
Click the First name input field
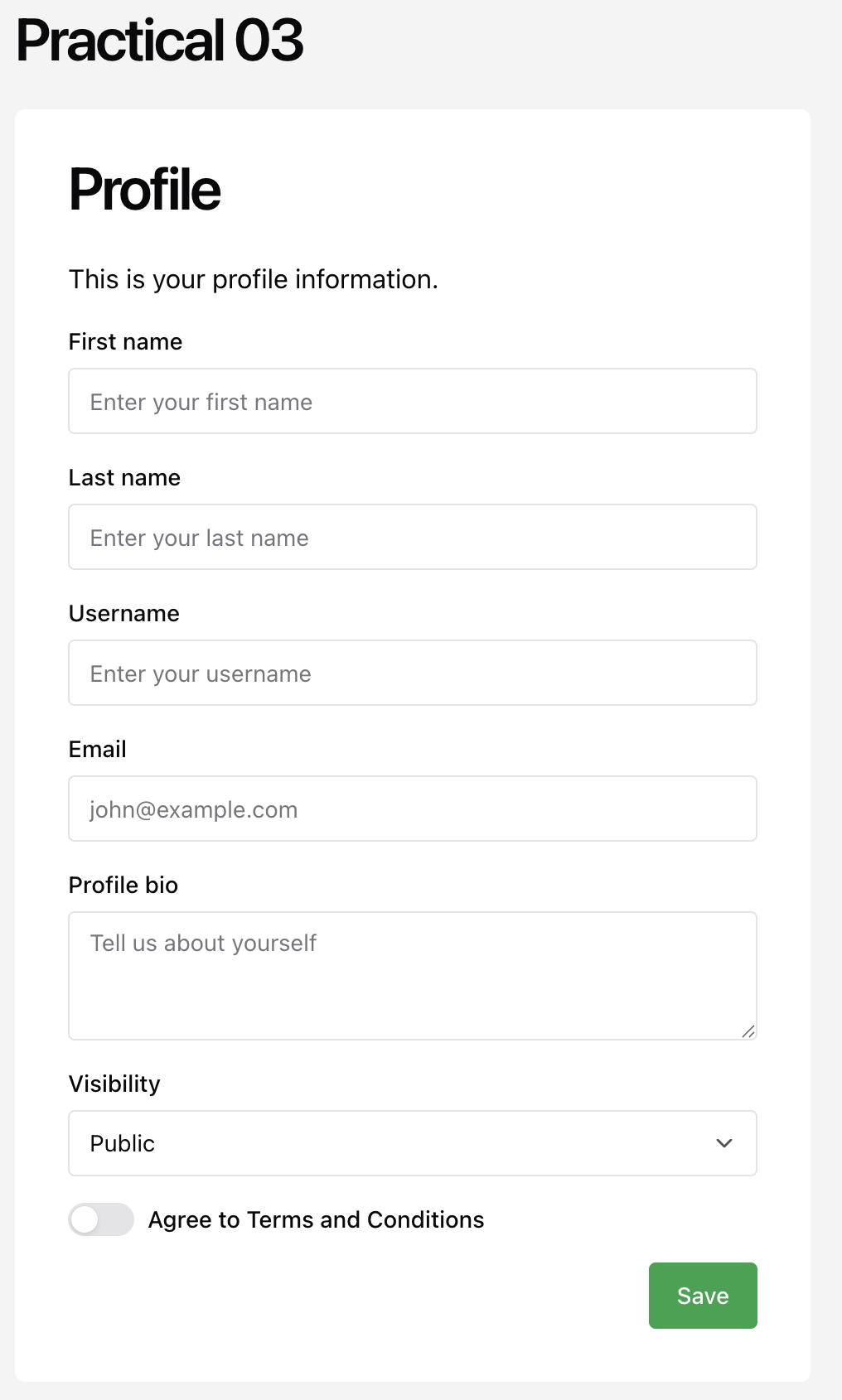[x=412, y=401]
